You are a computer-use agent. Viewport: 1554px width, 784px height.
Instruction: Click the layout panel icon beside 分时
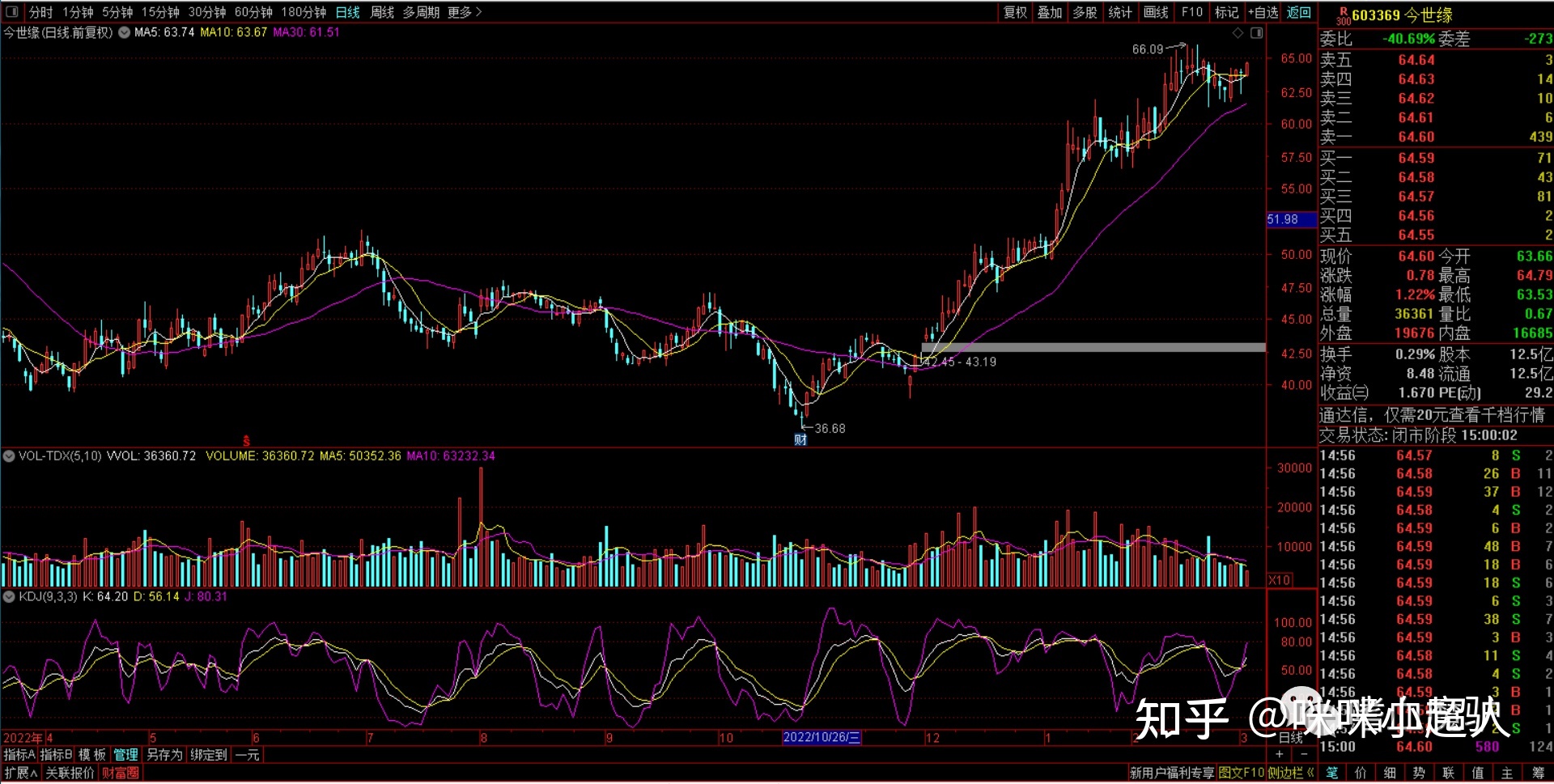tap(12, 12)
